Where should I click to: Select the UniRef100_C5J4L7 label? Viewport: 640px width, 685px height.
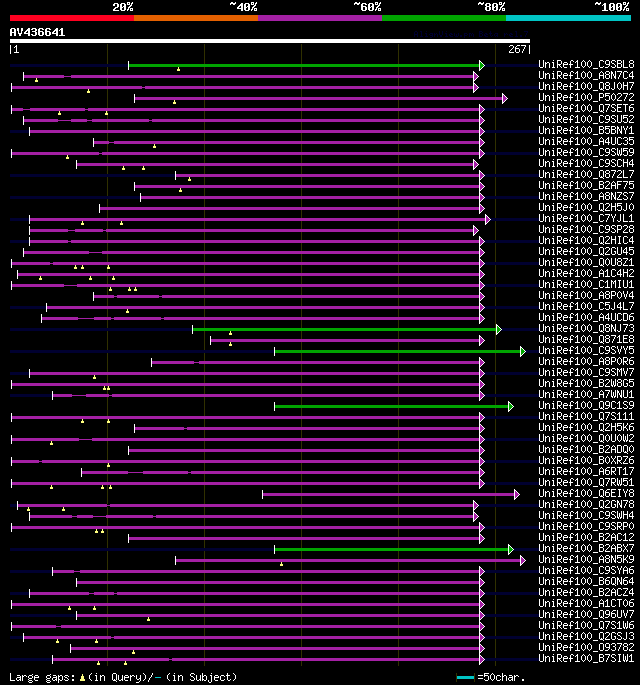tap(586, 307)
